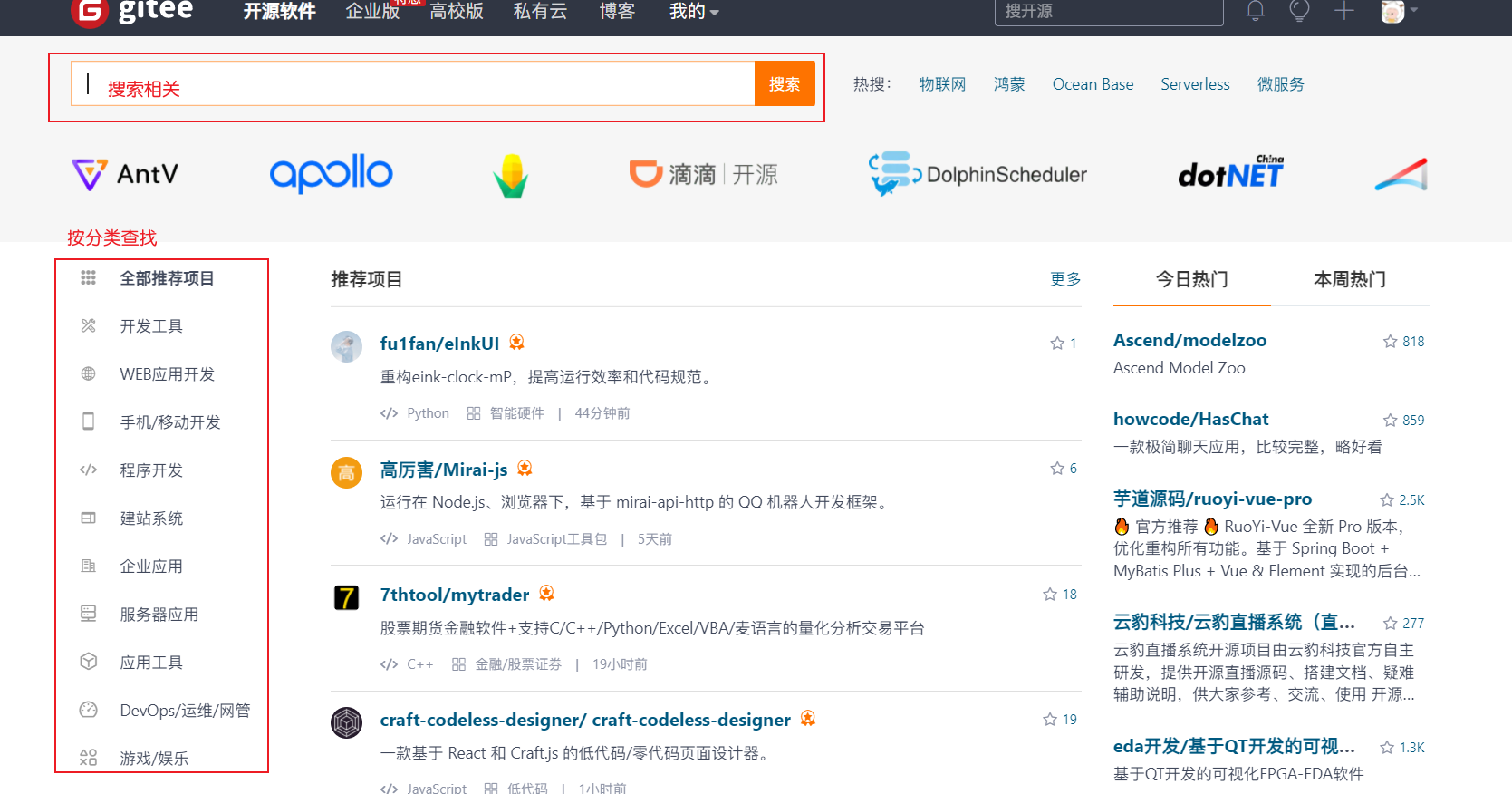The image size is (1512, 794).
Task: Switch to the 本周热门 tab
Action: coord(1350,279)
